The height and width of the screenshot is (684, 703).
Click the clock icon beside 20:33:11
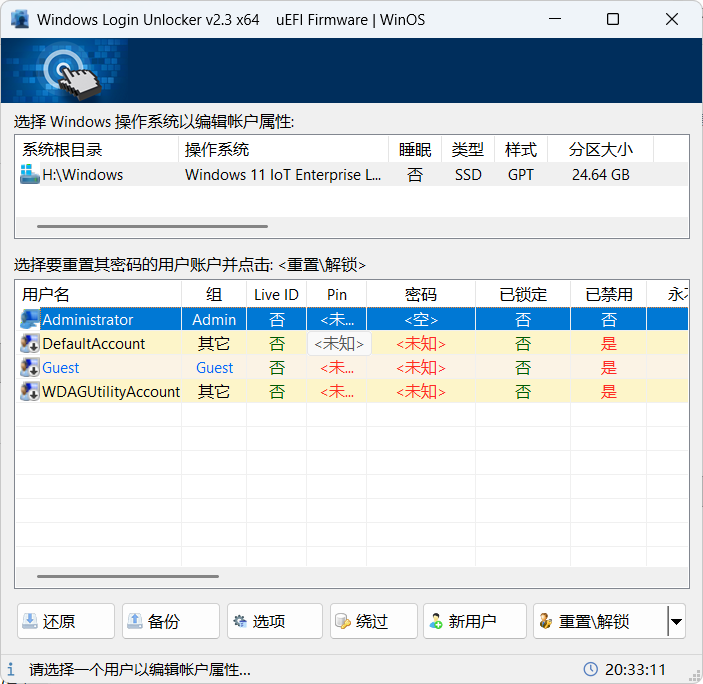(x=590, y=669)
